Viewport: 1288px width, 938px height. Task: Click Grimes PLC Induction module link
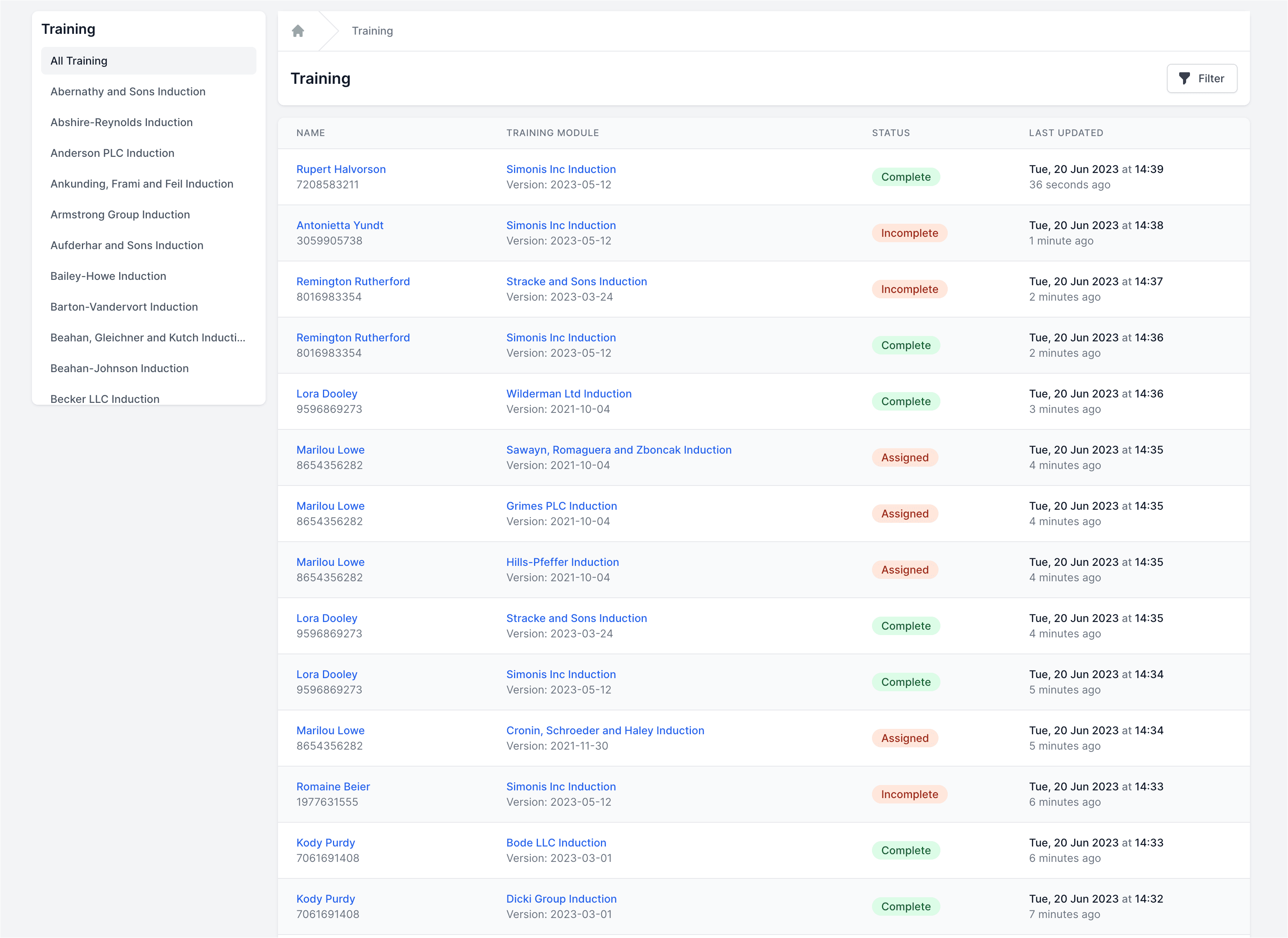(561, 506)
